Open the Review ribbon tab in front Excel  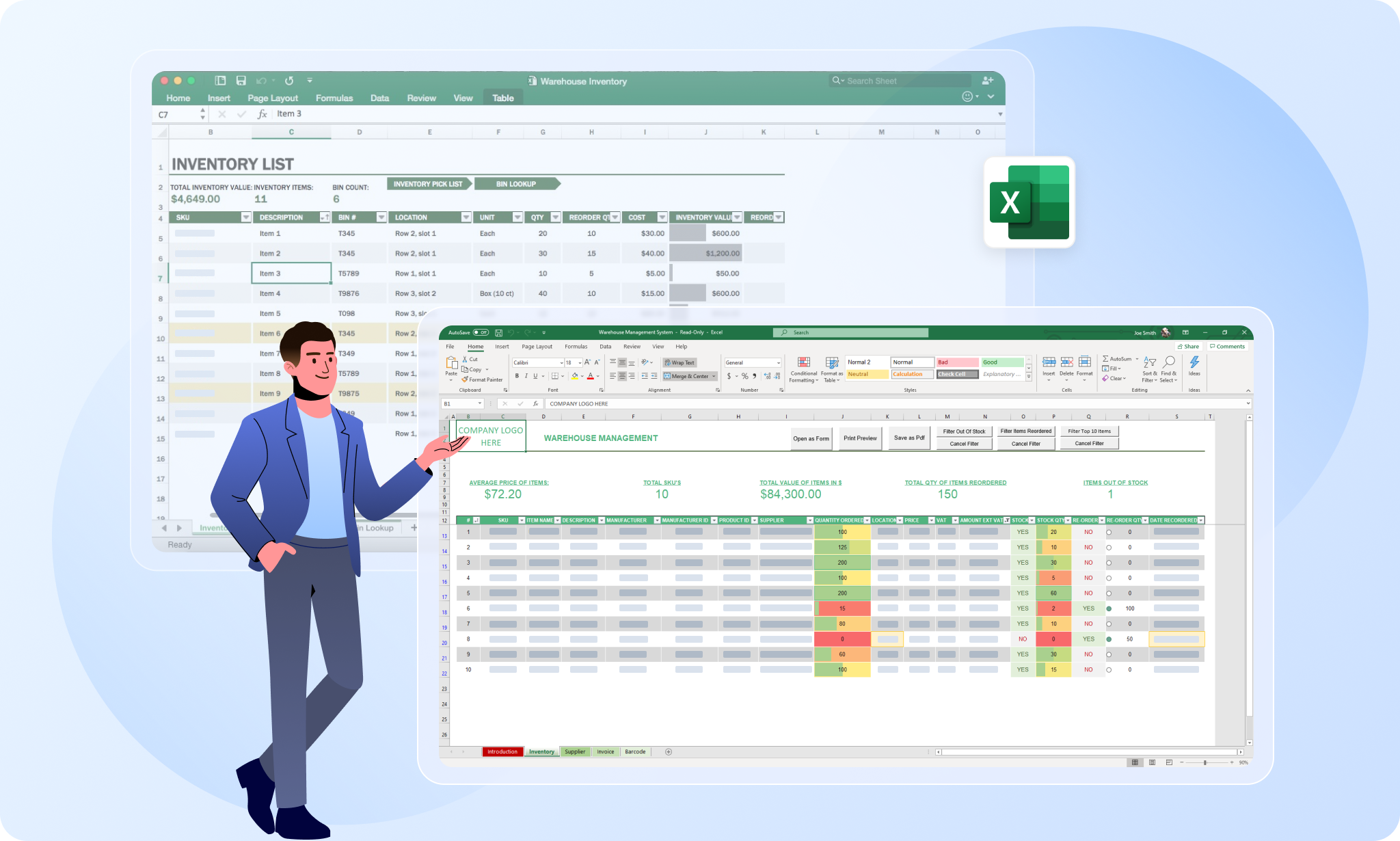(x=632, y=347)
